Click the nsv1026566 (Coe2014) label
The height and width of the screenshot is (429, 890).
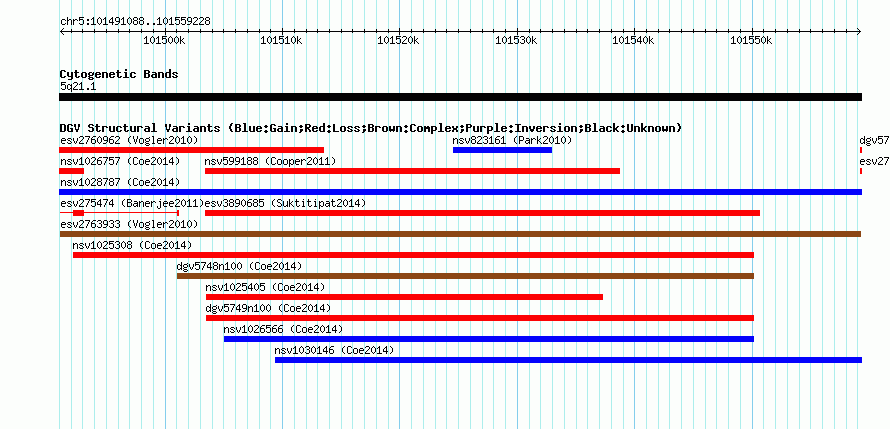(x=283, y=329)
